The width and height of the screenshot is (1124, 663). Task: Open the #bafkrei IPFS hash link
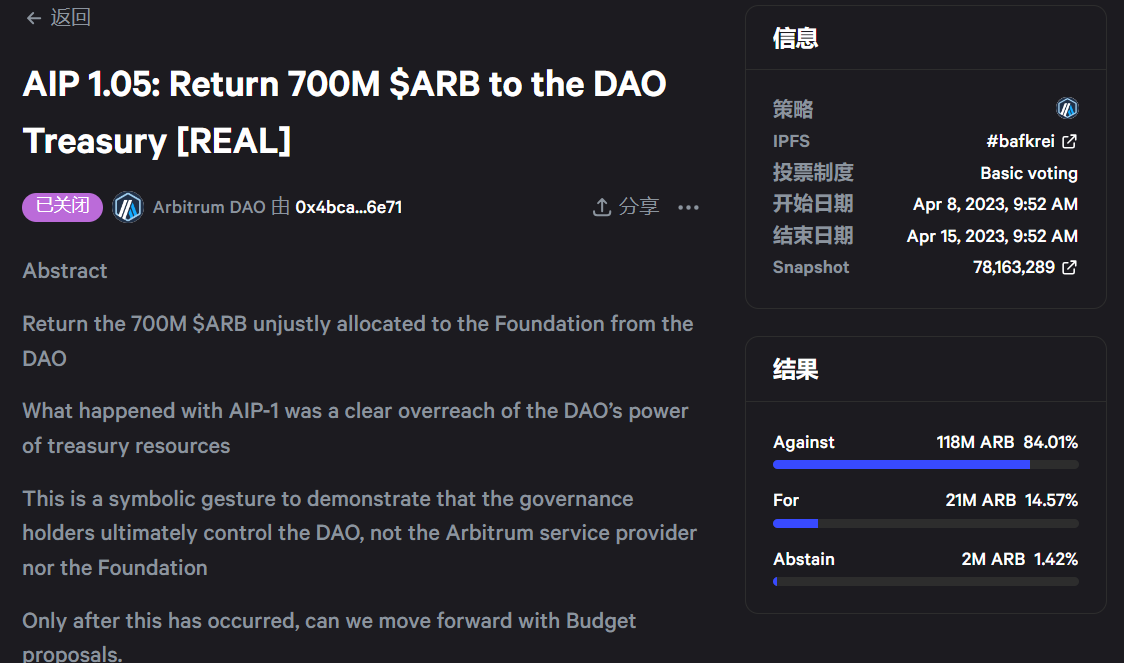coord(1020,141)
